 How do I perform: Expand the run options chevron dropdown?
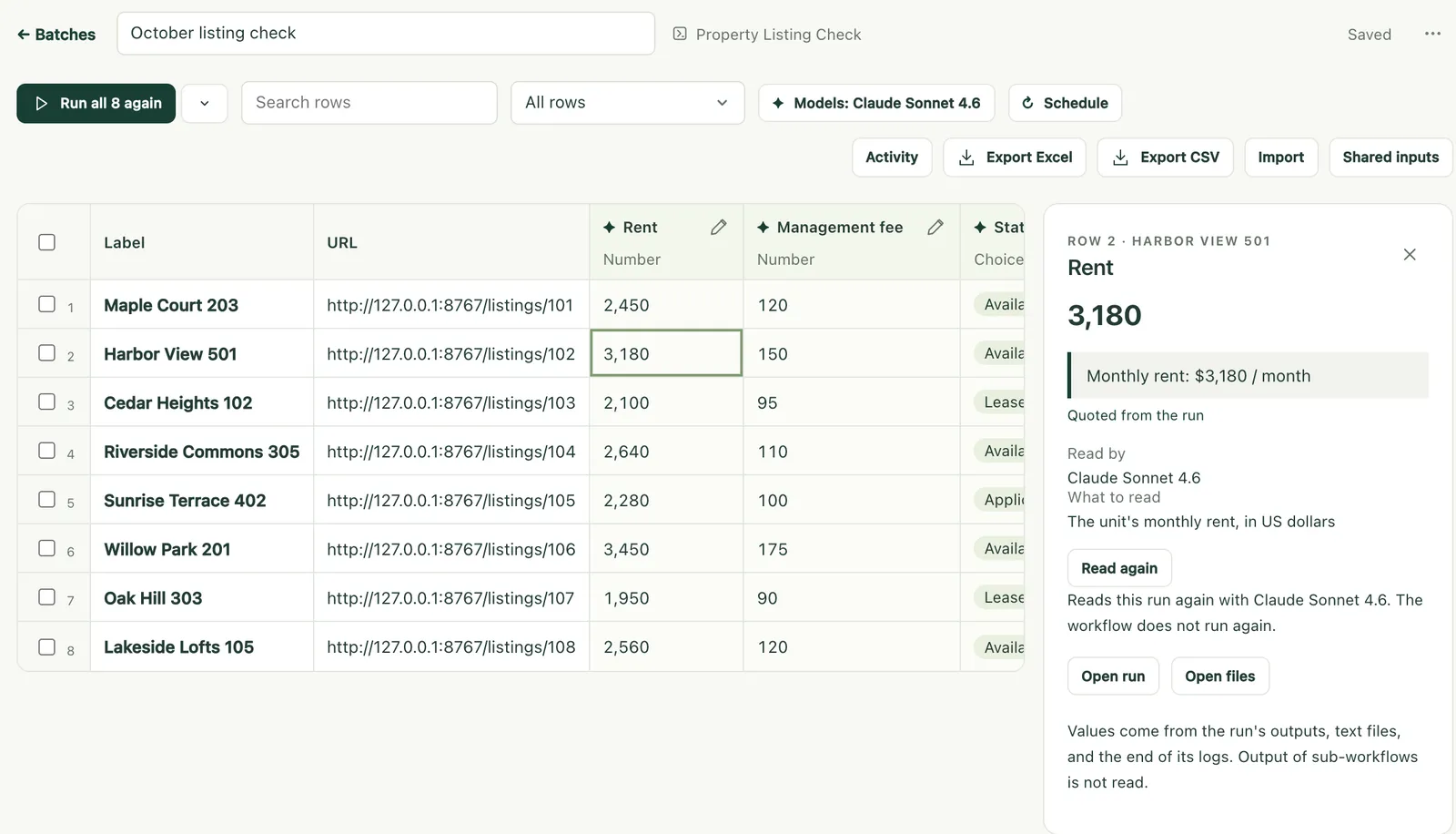[205, 103]
